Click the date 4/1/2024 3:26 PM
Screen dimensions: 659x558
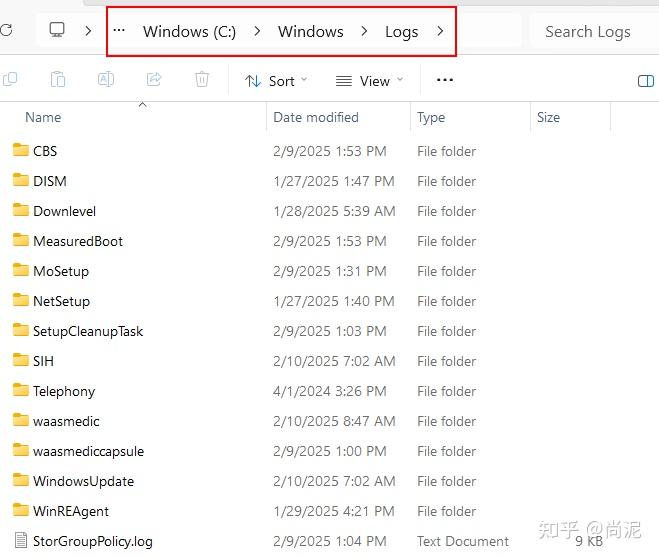click(330, 391)
